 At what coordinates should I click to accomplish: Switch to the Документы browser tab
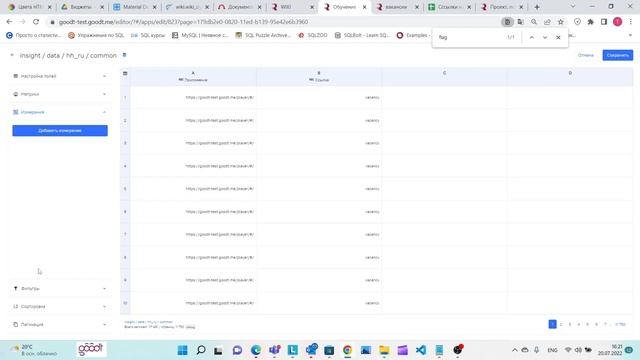pyautogui.click(x=240, y=7)
